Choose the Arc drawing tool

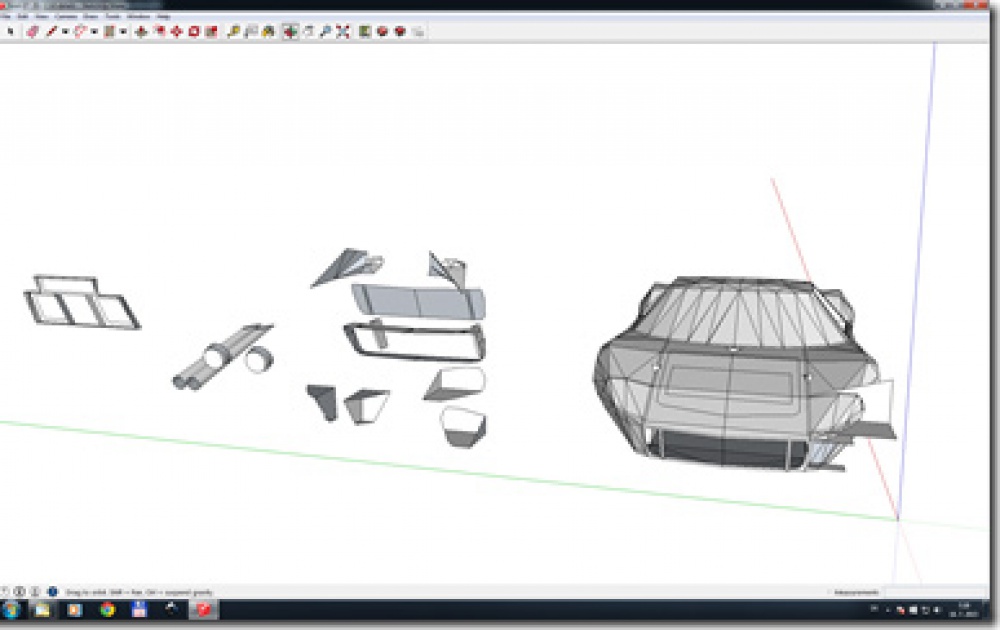click(80, 31)
